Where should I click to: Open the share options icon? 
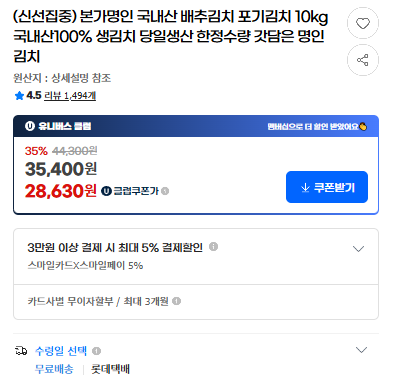363,60
